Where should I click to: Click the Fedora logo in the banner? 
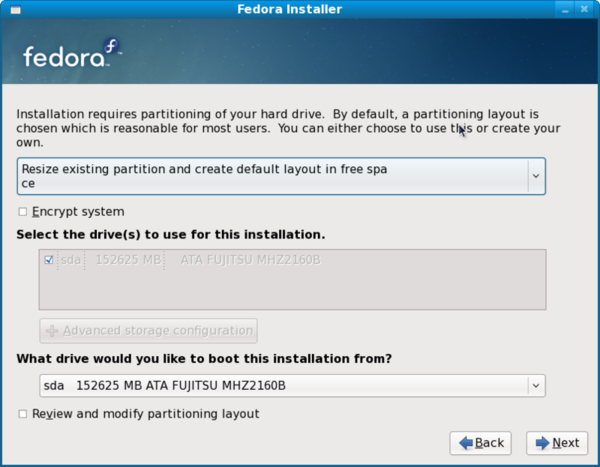point(72,53)
